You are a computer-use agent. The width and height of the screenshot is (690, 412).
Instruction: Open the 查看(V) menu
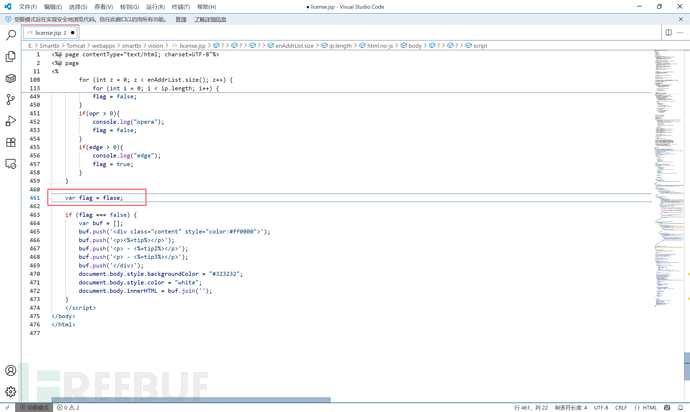(103, 7)
